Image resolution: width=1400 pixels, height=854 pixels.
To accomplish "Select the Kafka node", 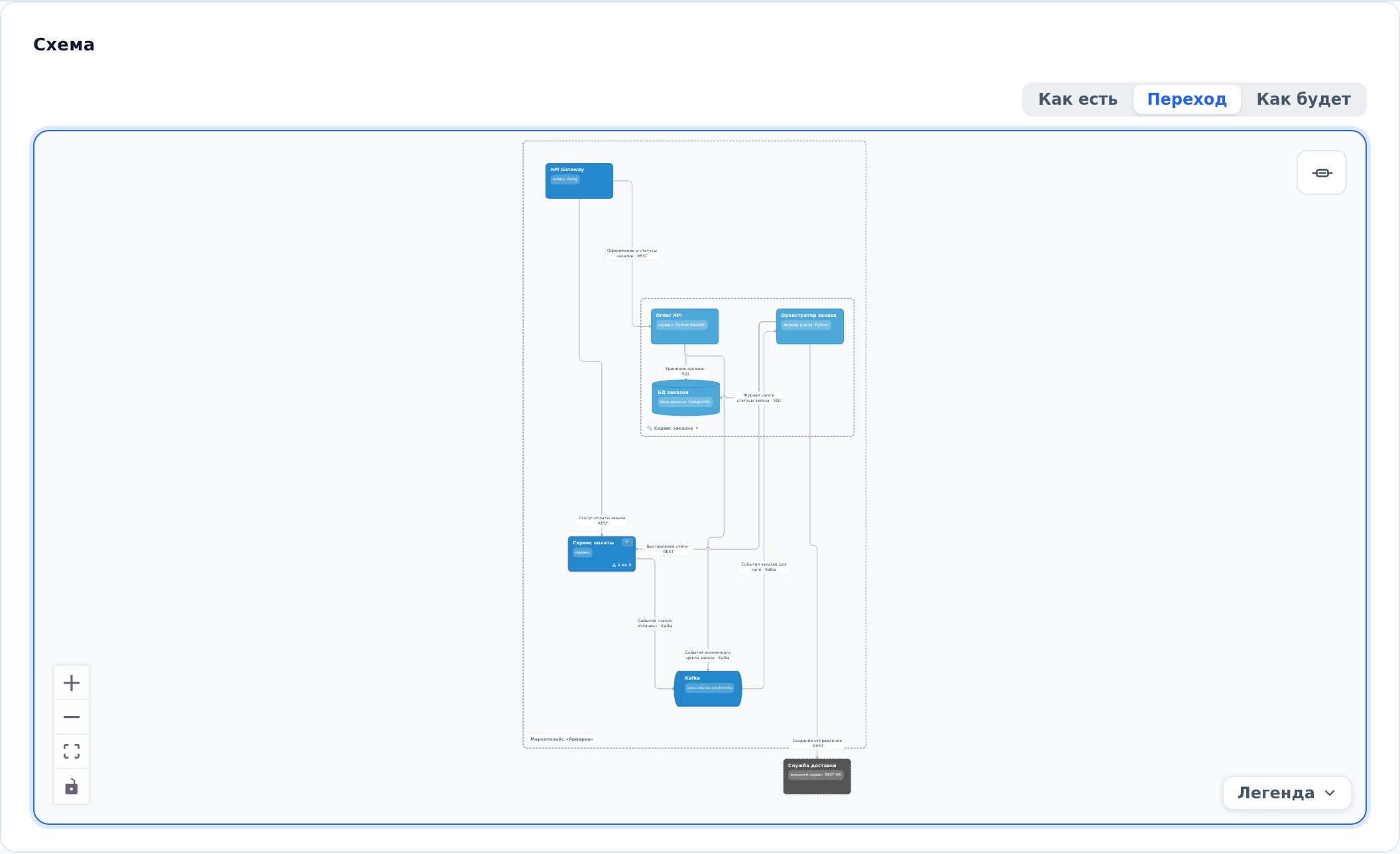I will pyautogui.click(x=708, y=689).
